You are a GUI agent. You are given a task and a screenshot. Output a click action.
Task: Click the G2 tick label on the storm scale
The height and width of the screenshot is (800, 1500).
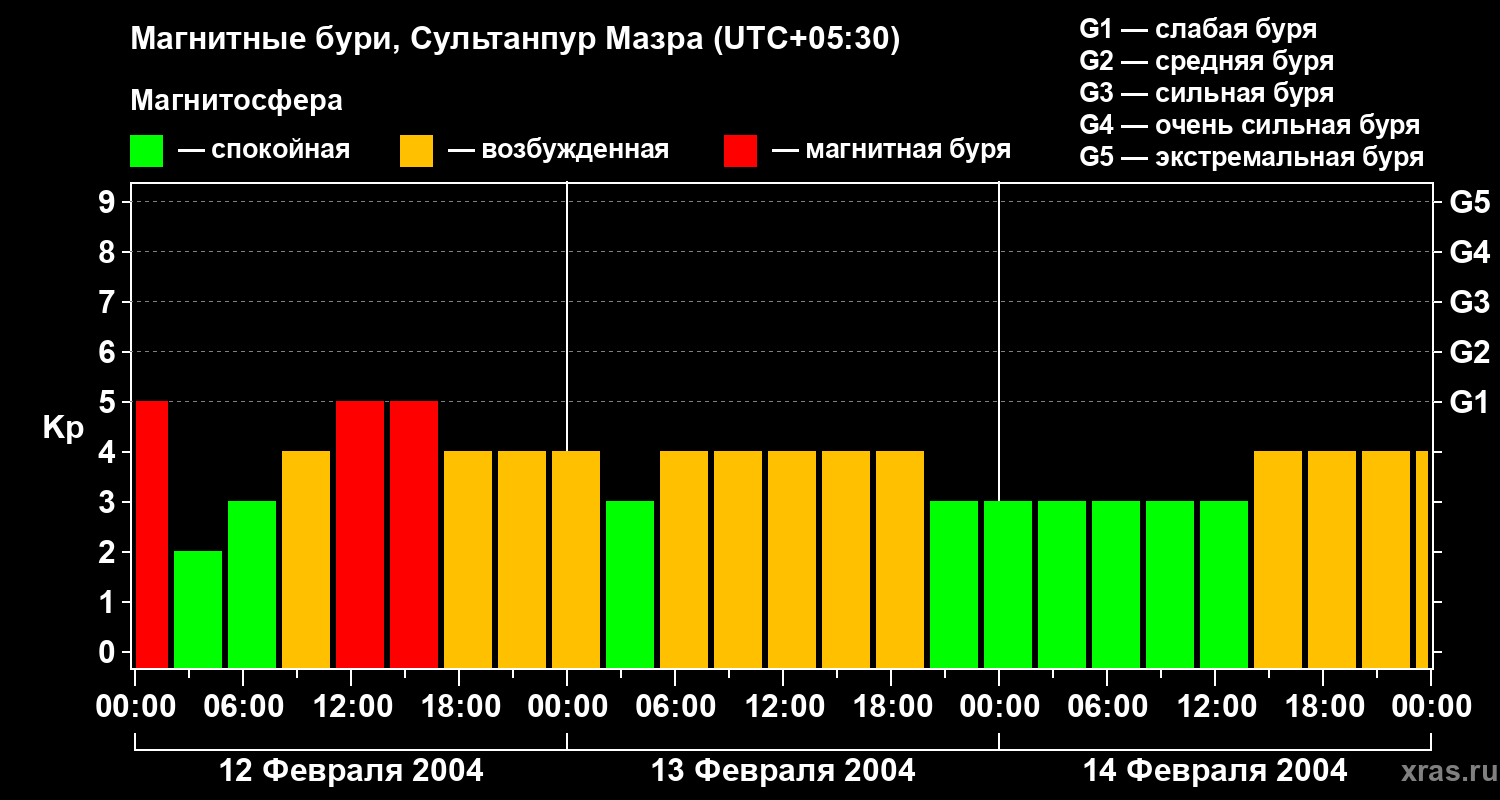click(x=1469, y=352)
